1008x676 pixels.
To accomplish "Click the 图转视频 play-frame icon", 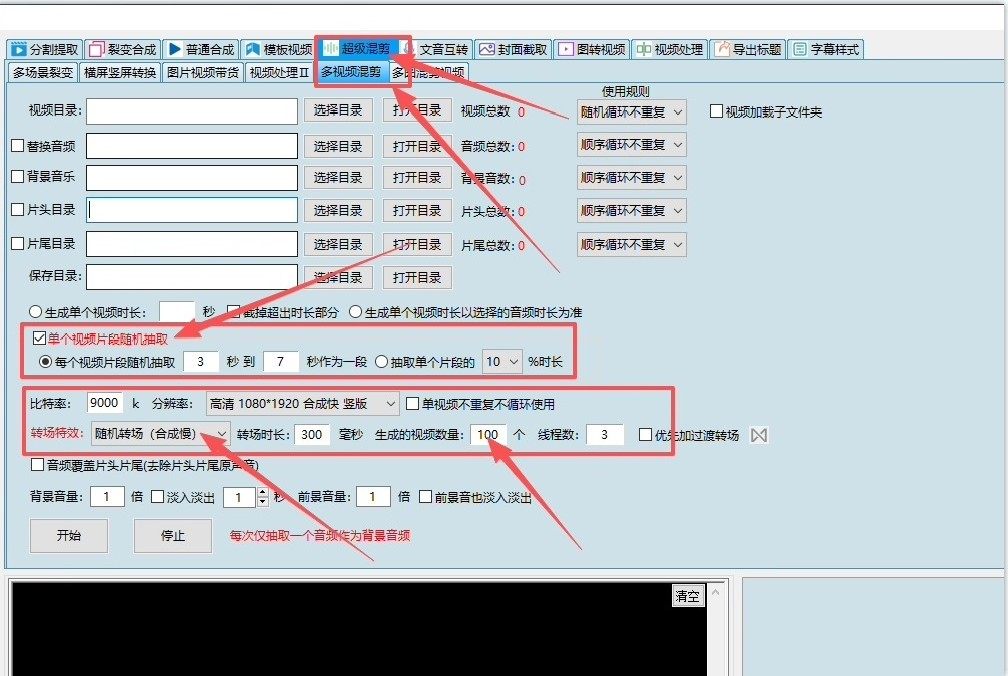I will pos(566,49).
